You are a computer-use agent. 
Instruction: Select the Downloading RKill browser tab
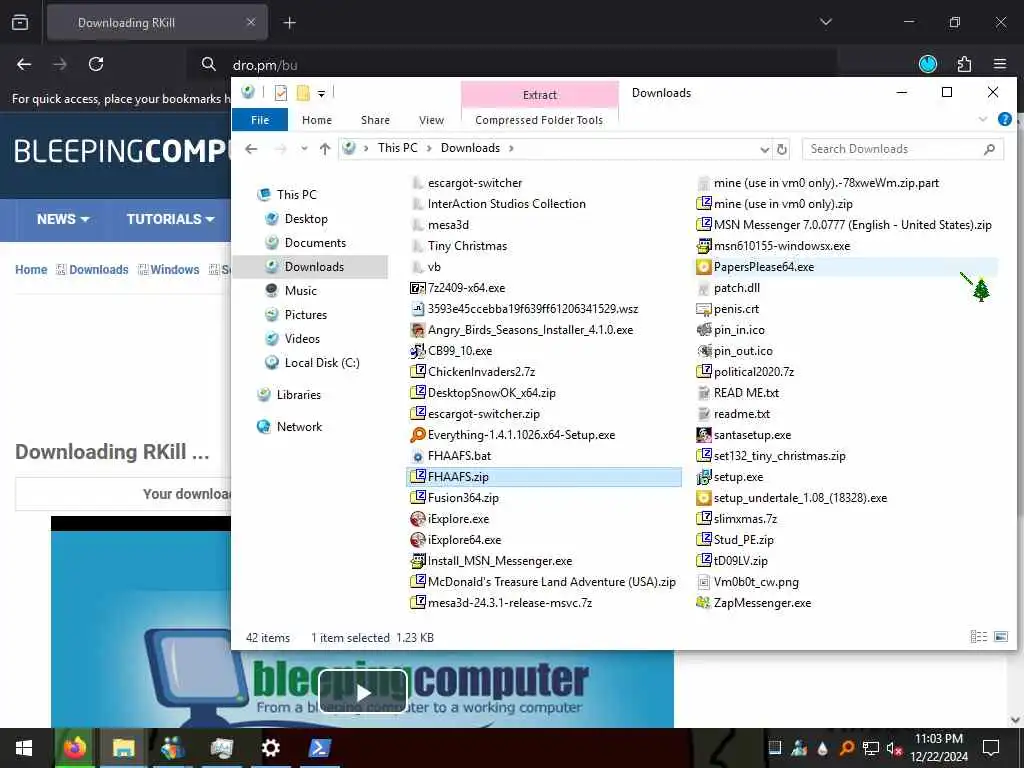(157, 23)
